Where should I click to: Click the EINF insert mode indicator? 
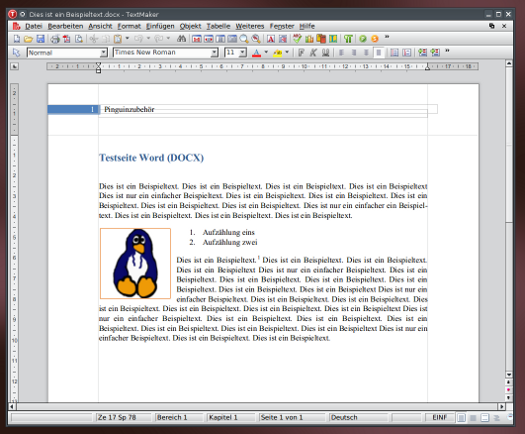coord(439,417)
